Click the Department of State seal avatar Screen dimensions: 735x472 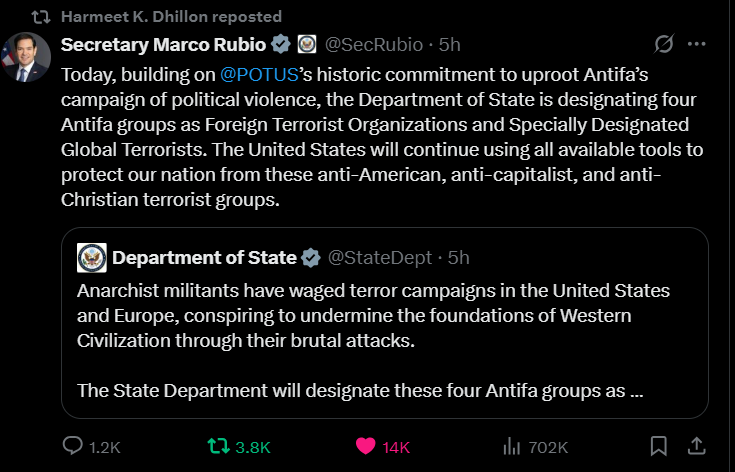tap(92, 258)
